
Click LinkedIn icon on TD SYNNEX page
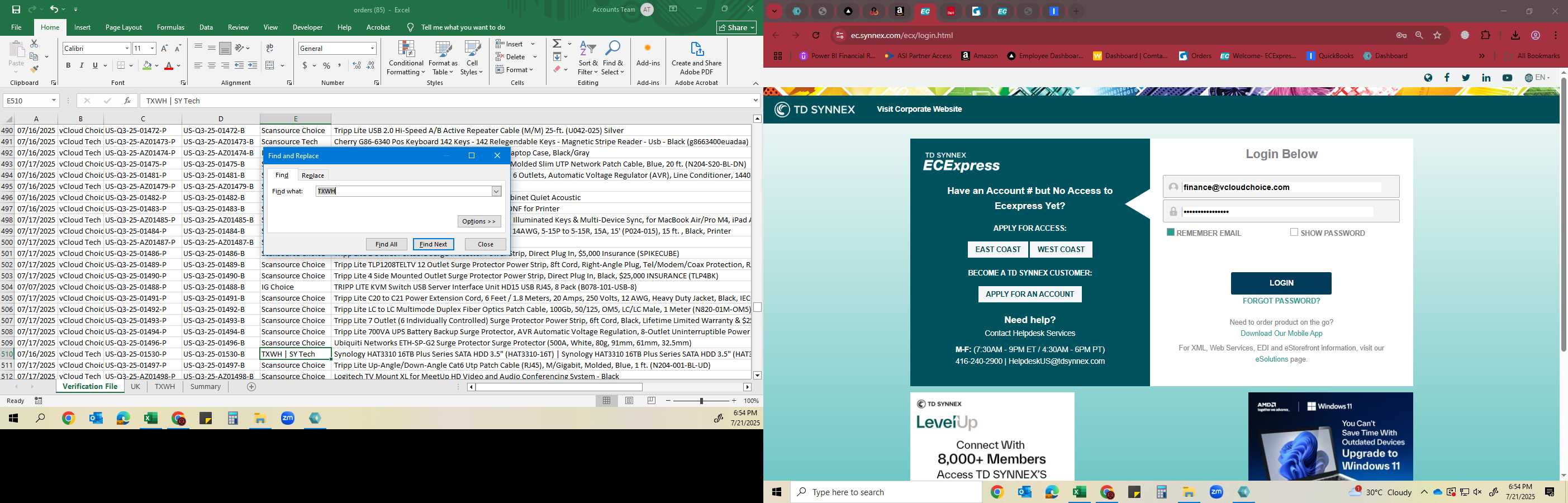click(1486, 77)
